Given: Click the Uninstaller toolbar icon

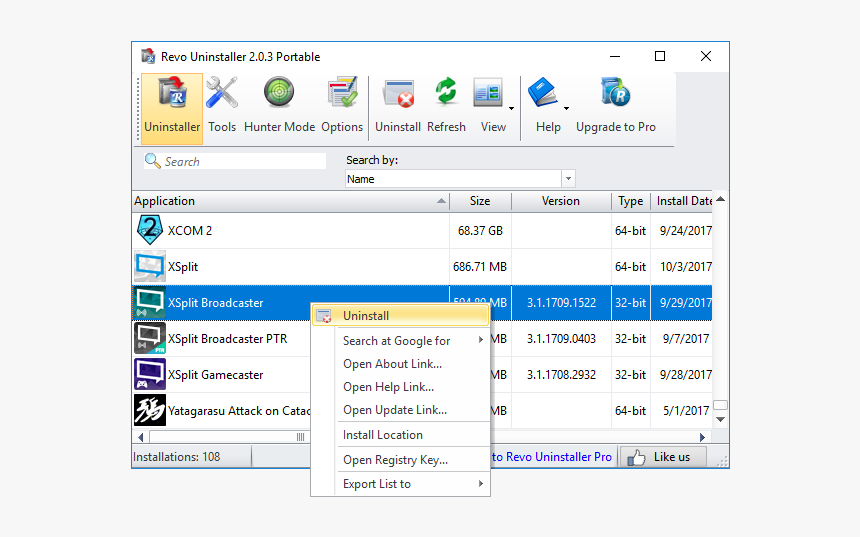Looking at the screenshot, I should point(172,98).
